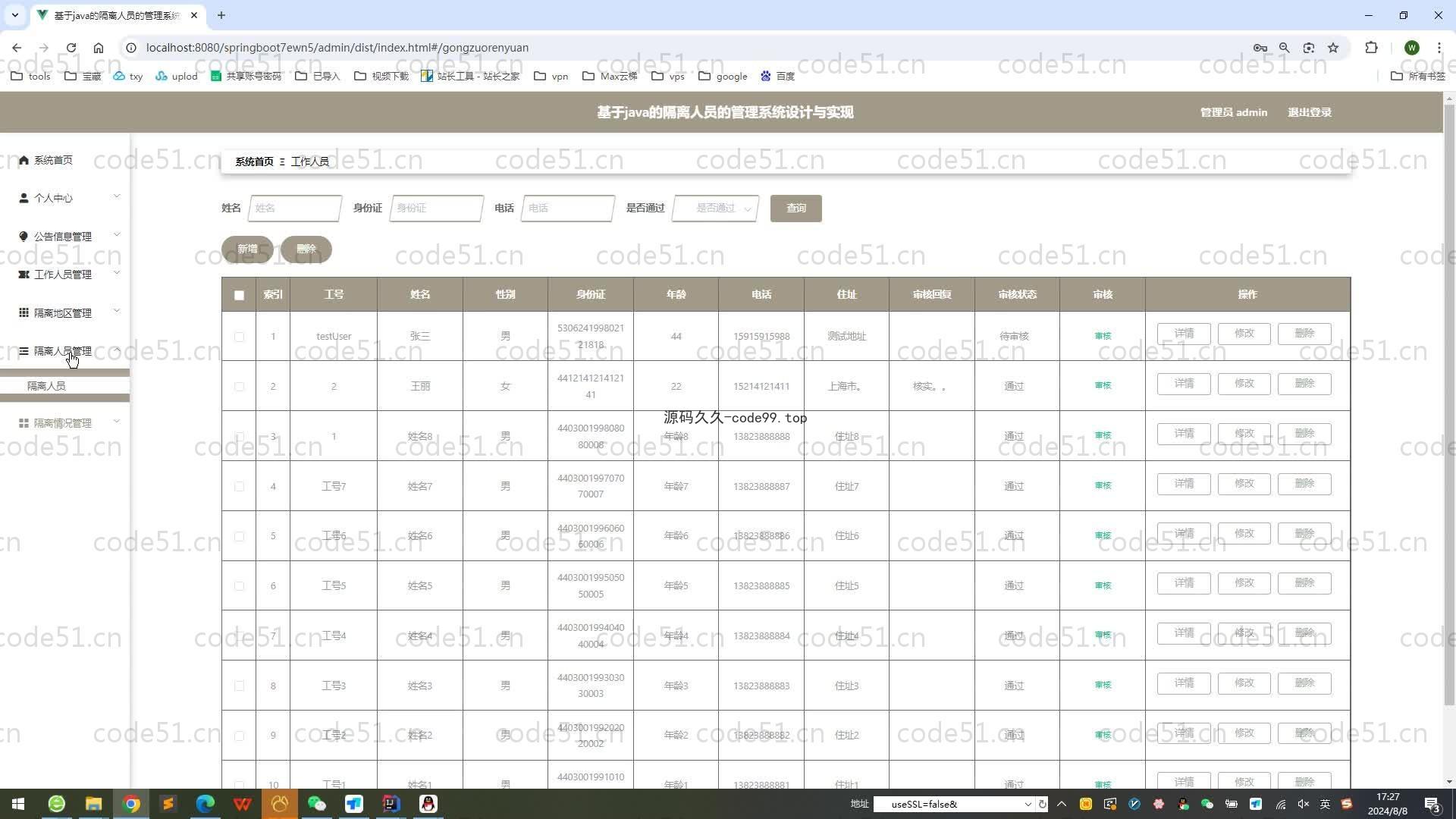Open QQ penguin icon in taskbar
The height and width of the screenshot is (819, 1456).
pyautogui.click(x=428, y=804)
